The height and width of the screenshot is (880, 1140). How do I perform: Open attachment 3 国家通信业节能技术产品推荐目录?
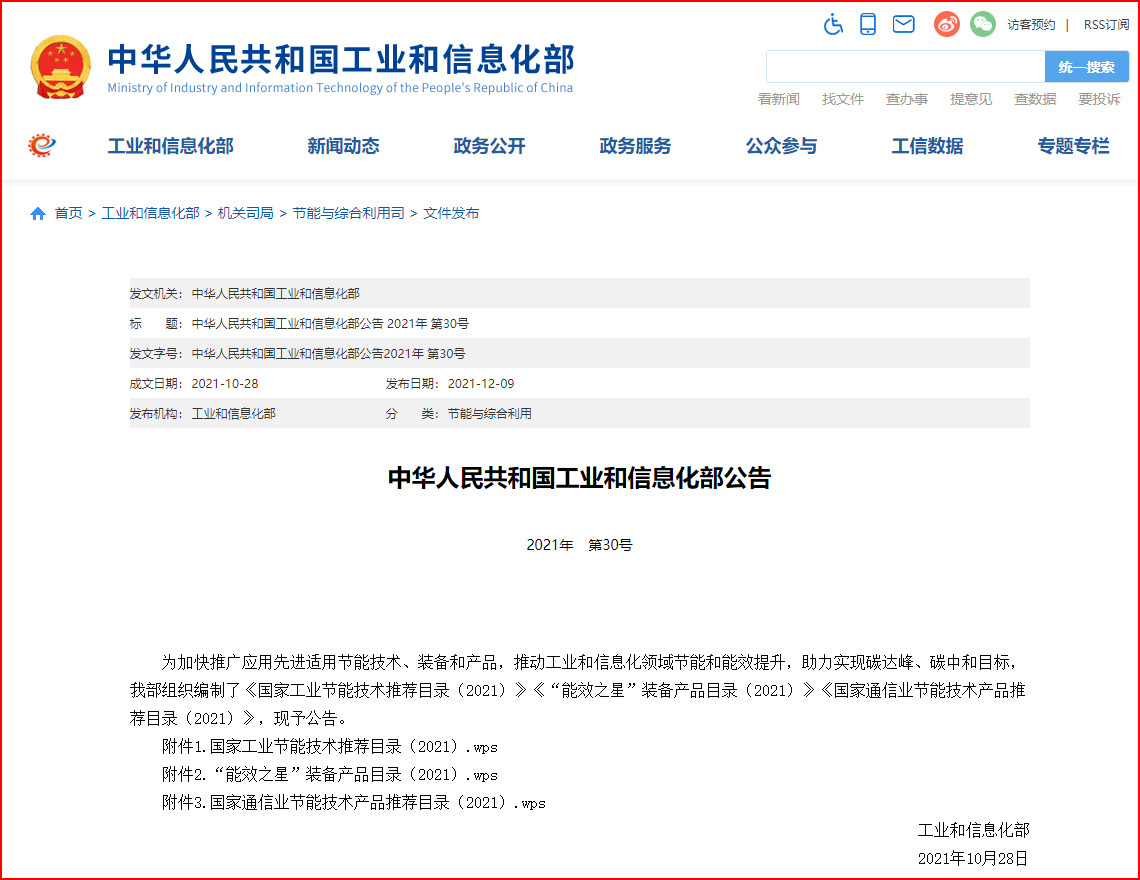point(354,803)
